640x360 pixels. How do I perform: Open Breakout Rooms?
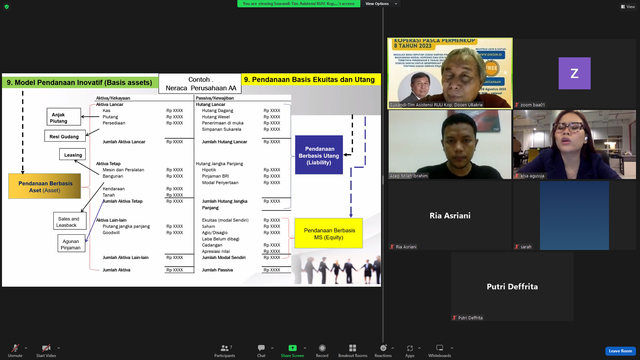click(353, 350)
